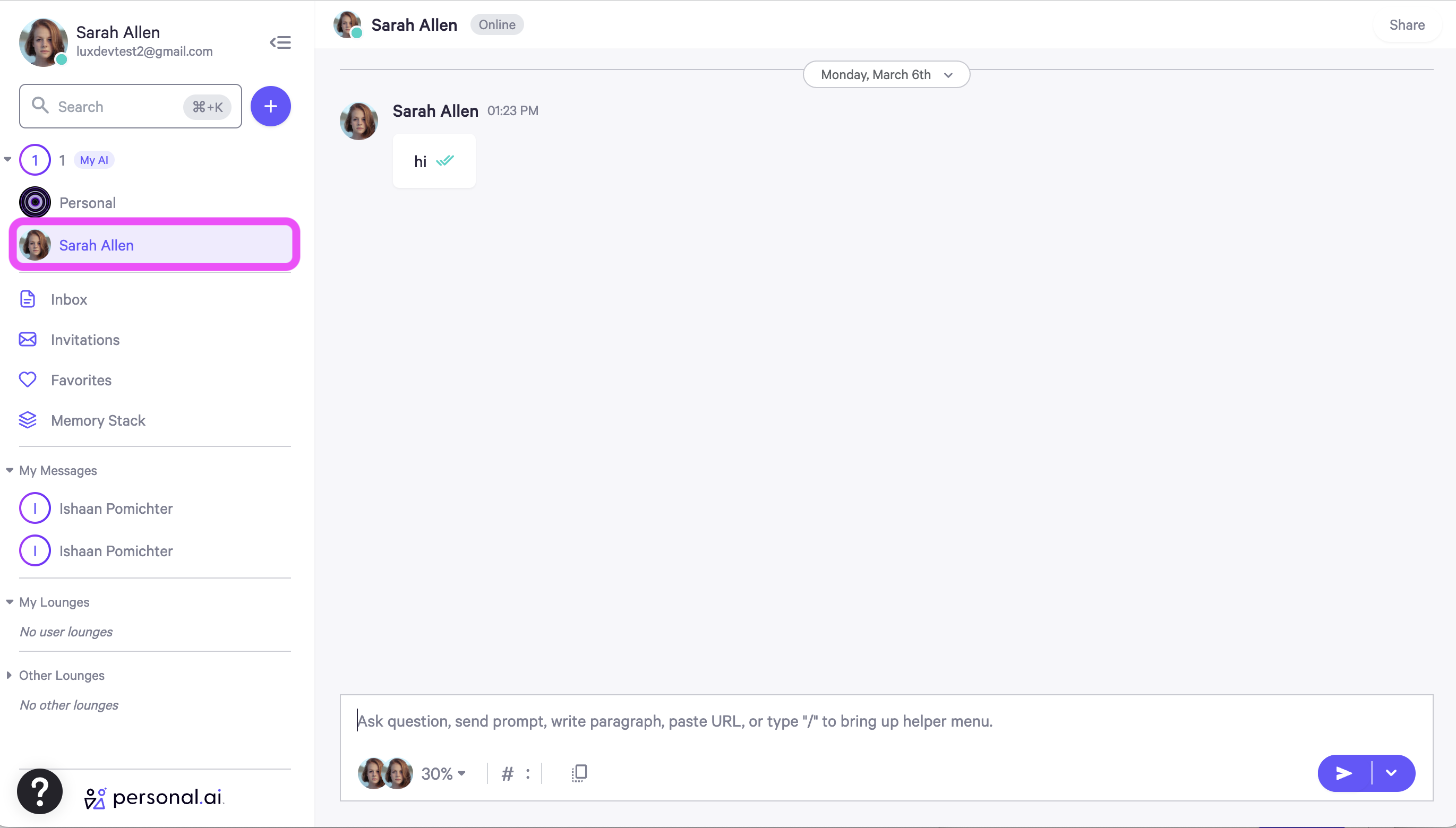
Task: Collapse the sidebar with the menu icon
Action: pyautogui.click(x=280, y=42)
